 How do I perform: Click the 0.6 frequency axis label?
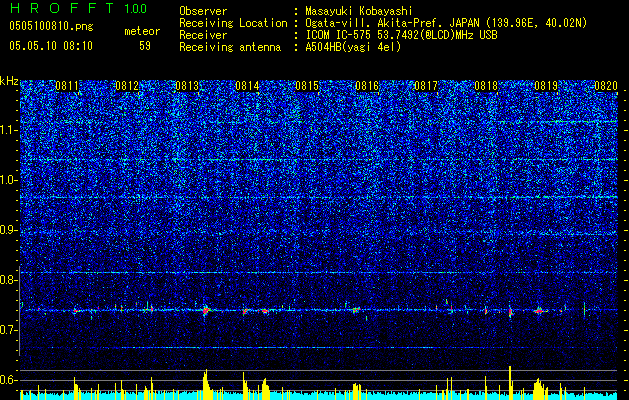pos(8,380)
